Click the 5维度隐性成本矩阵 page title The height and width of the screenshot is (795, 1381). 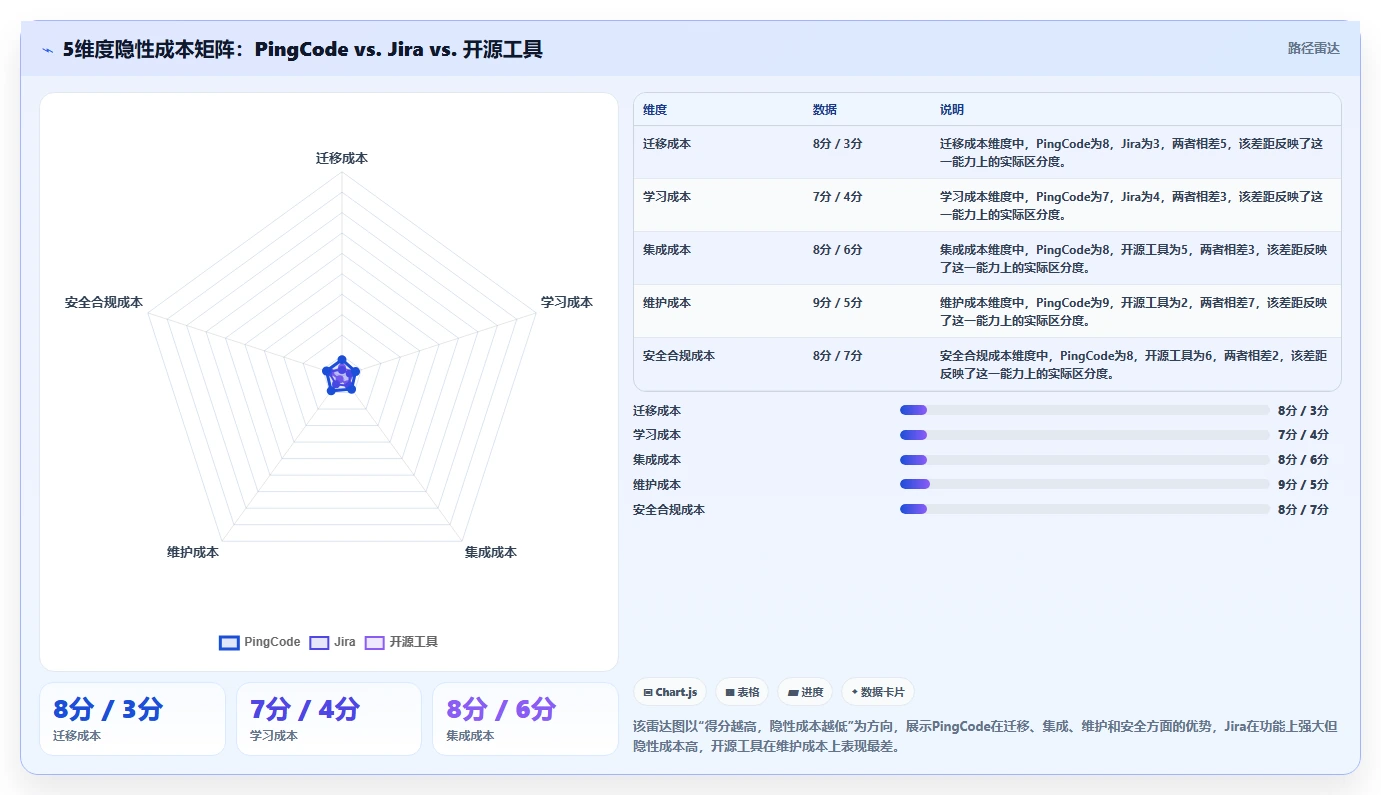point(303,49)
